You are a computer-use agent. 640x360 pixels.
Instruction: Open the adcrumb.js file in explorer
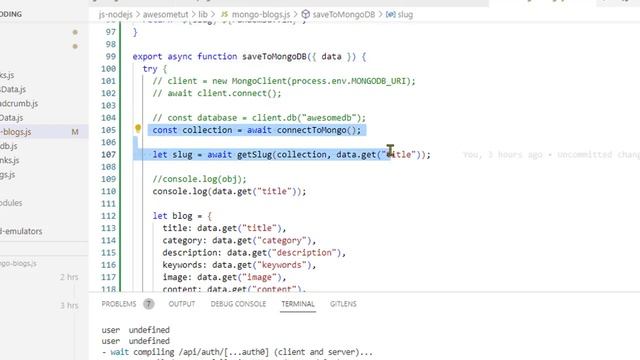(x=19, y=104)
